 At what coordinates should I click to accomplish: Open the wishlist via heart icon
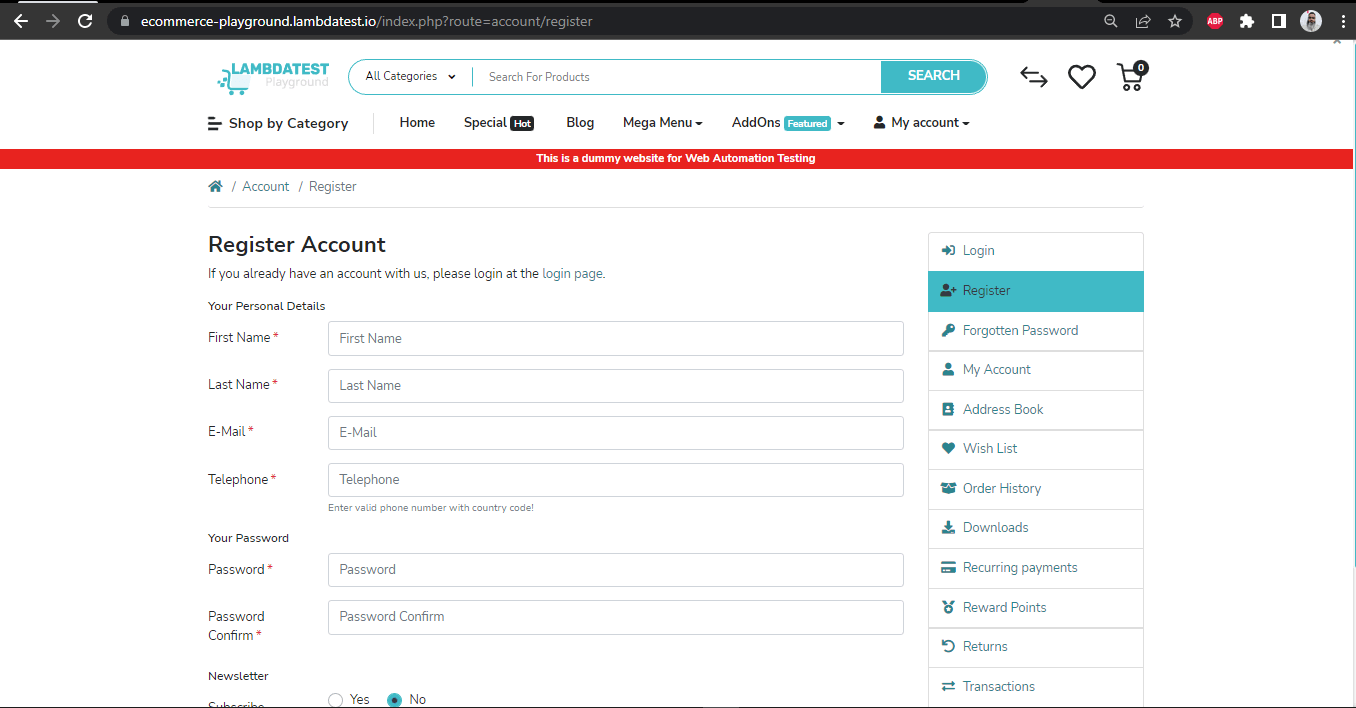point(1081,77)
